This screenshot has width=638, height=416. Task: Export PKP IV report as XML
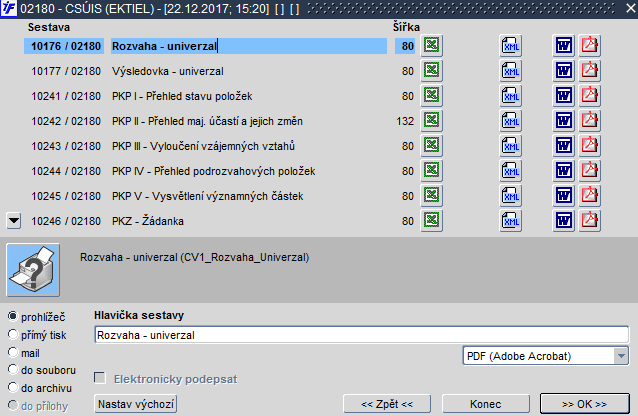[511, 171]
